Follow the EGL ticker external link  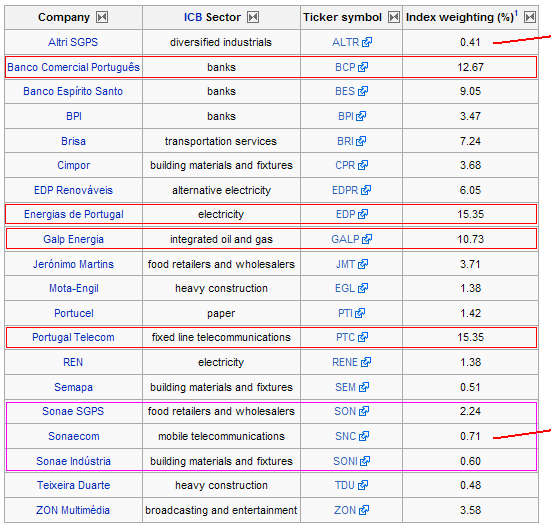pos(352,288)
